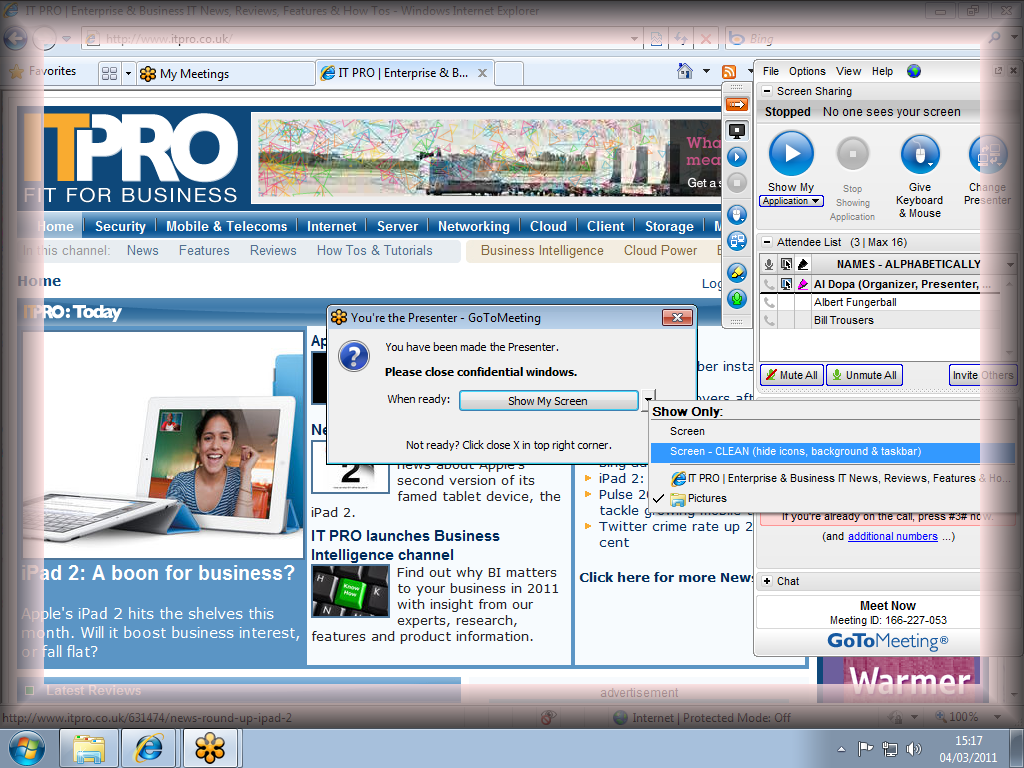
Task: Open the Names - Alphabetically sort dropdown
Action: tap(1010, 264)
